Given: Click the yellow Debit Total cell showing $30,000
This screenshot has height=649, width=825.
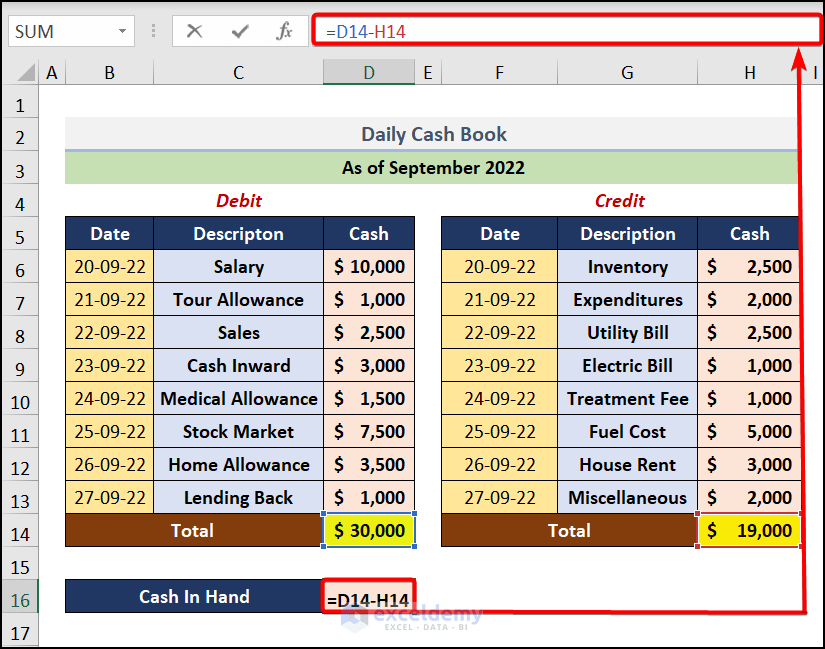Looking at the screenshot, I should pos(368,531).
